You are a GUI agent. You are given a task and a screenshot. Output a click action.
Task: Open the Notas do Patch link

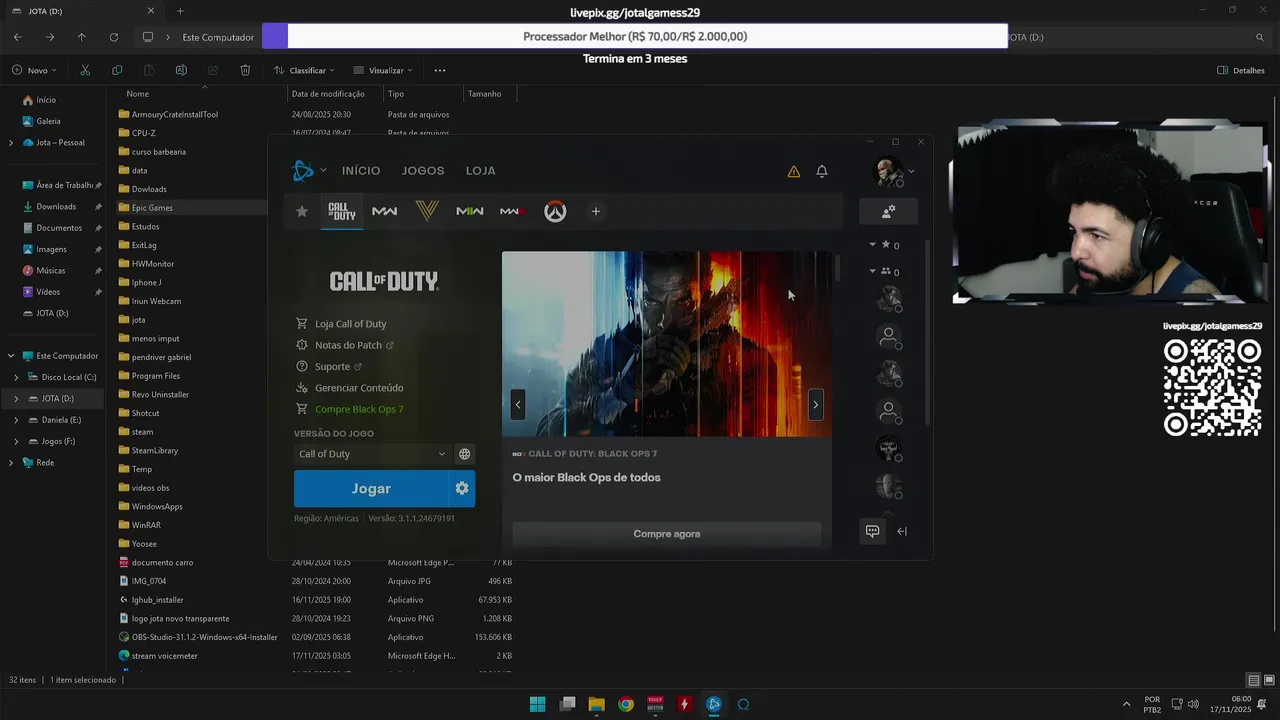tap(348, 345)
